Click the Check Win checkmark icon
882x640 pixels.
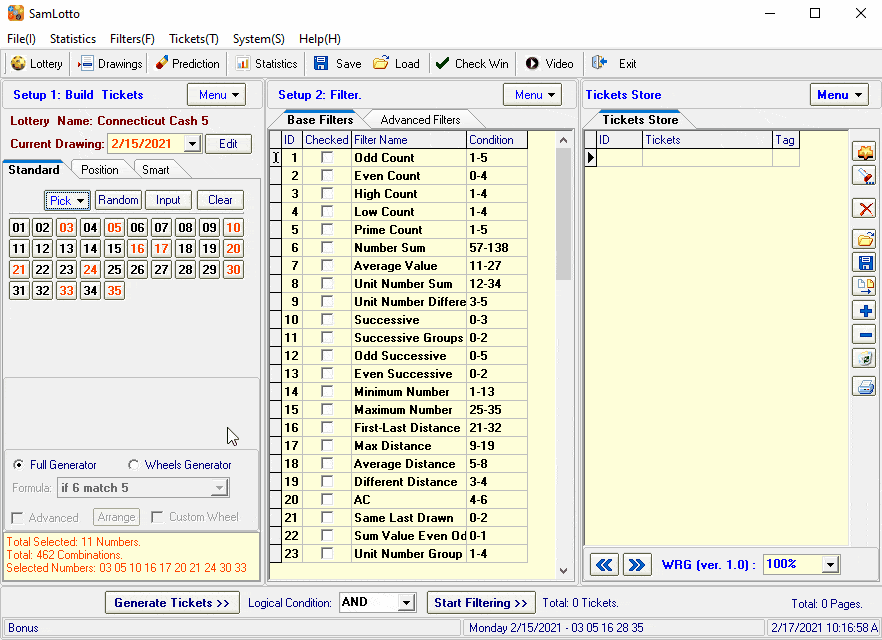[x=443, y=64]
